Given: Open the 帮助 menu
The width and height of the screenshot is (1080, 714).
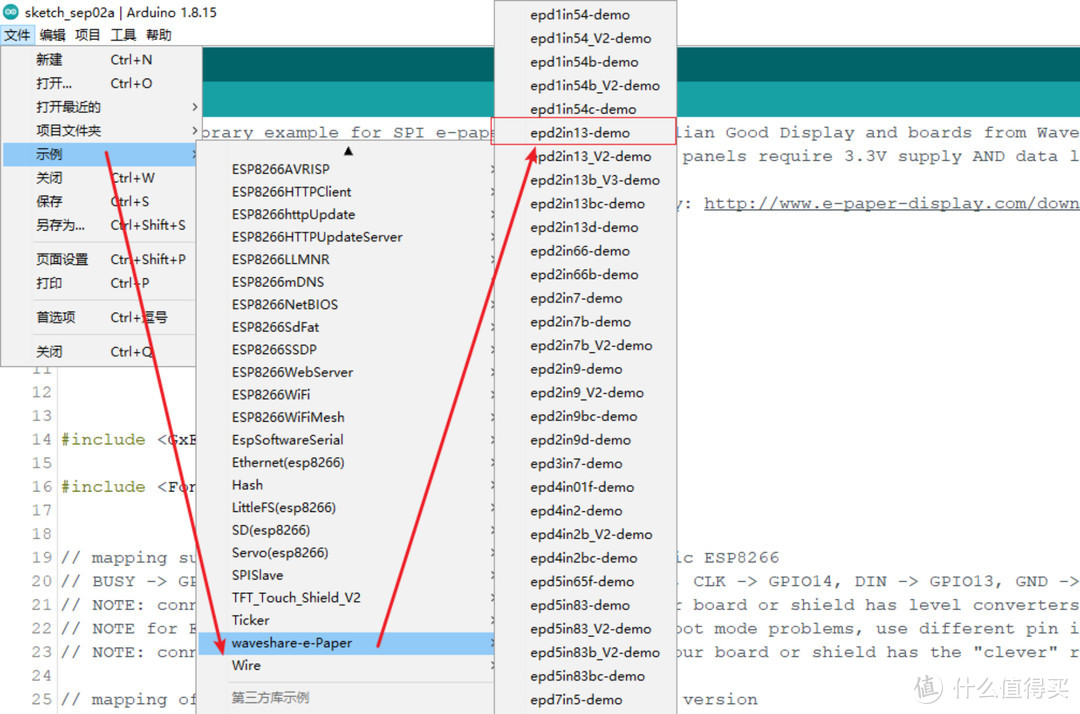Looking at the screenshot, I should tap(158, 34).
